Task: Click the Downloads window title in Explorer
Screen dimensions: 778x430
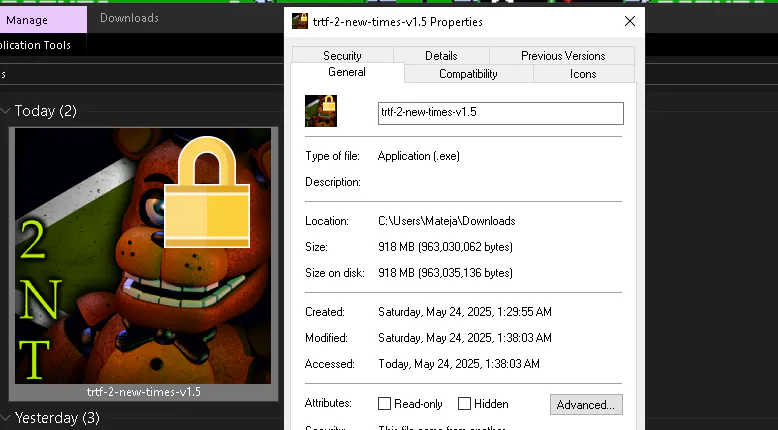Action: 130,18
